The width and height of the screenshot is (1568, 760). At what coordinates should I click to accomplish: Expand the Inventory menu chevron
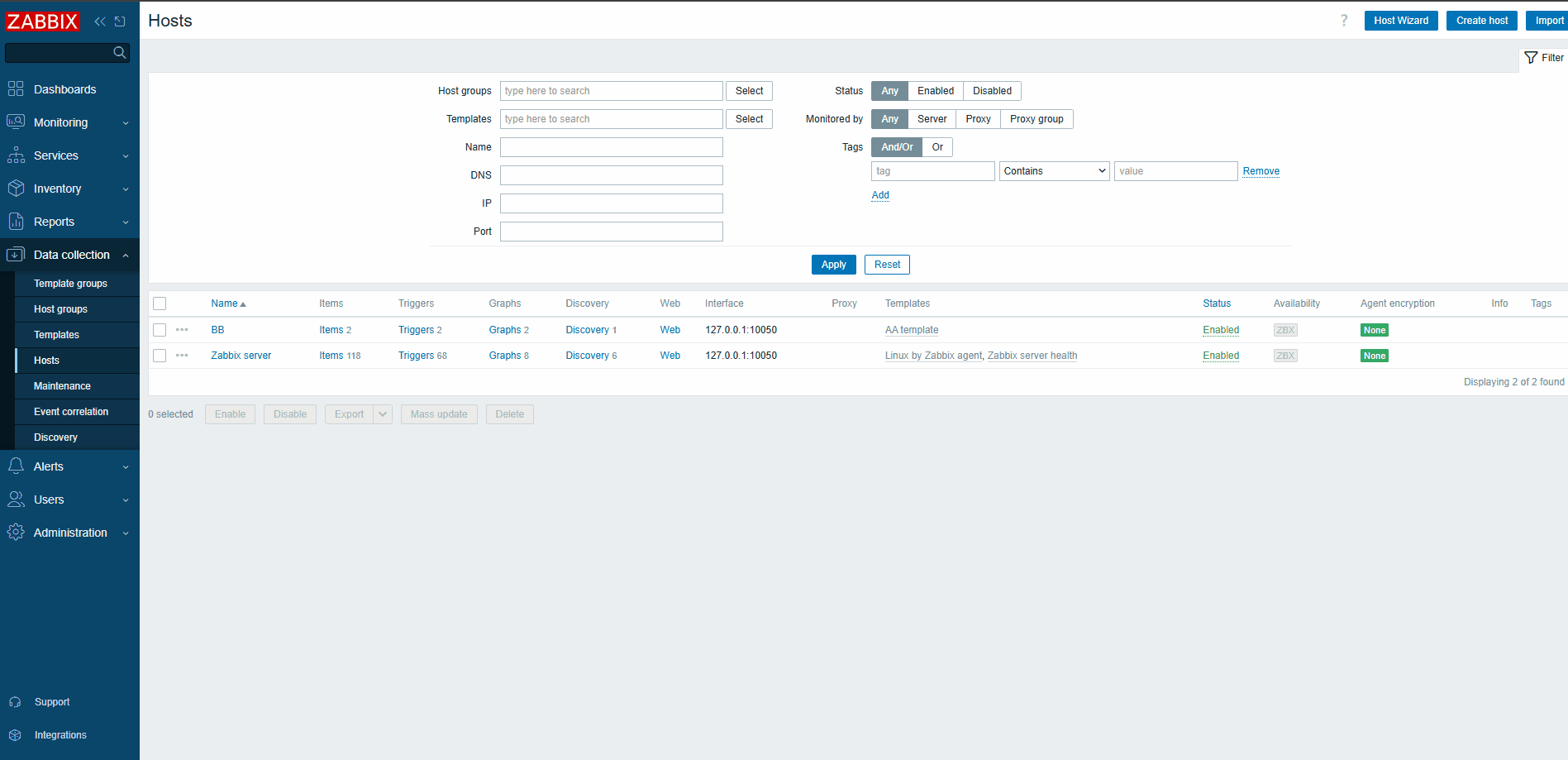[126, 189]
